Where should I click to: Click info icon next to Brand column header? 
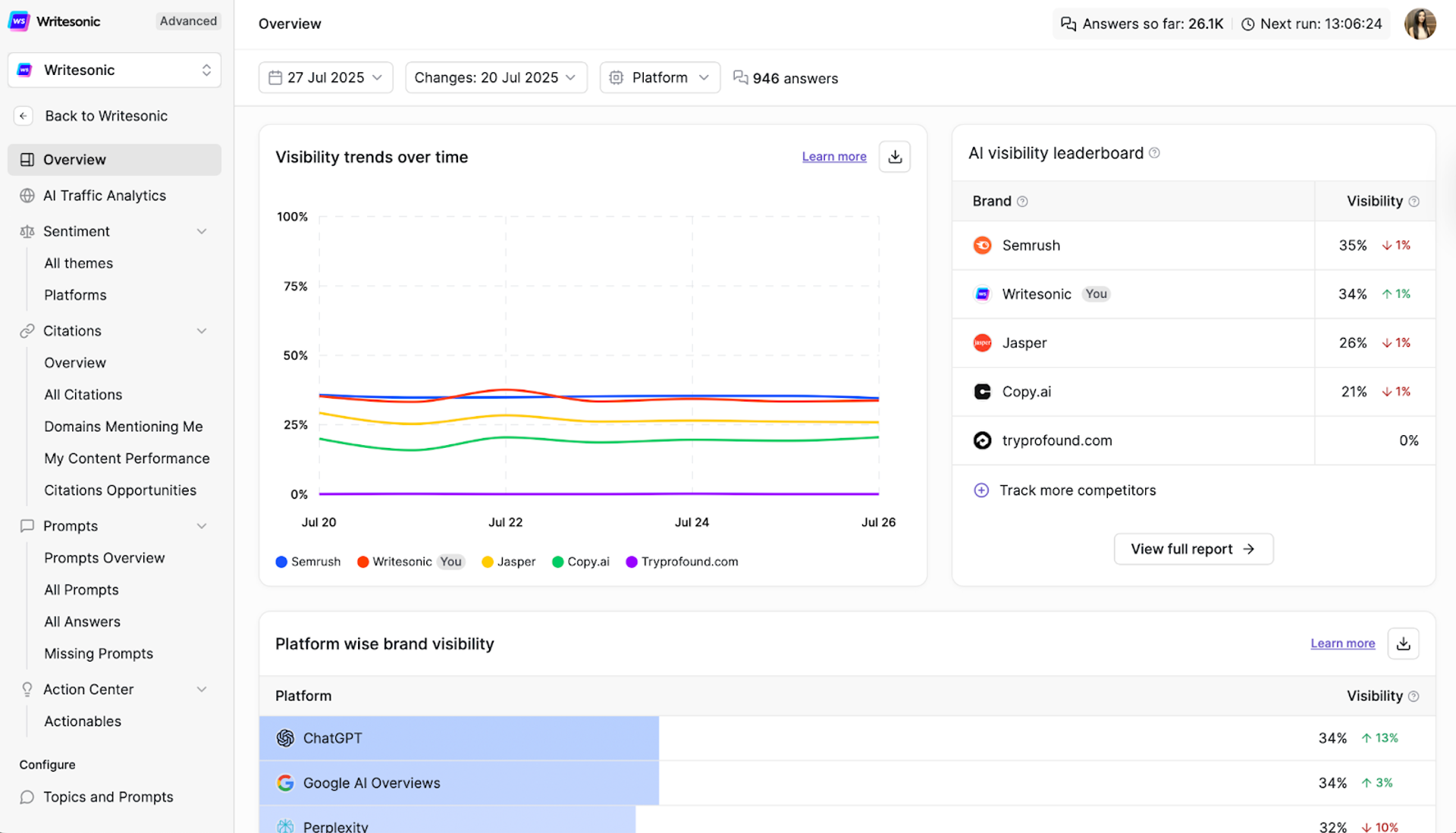[1022, 202]
